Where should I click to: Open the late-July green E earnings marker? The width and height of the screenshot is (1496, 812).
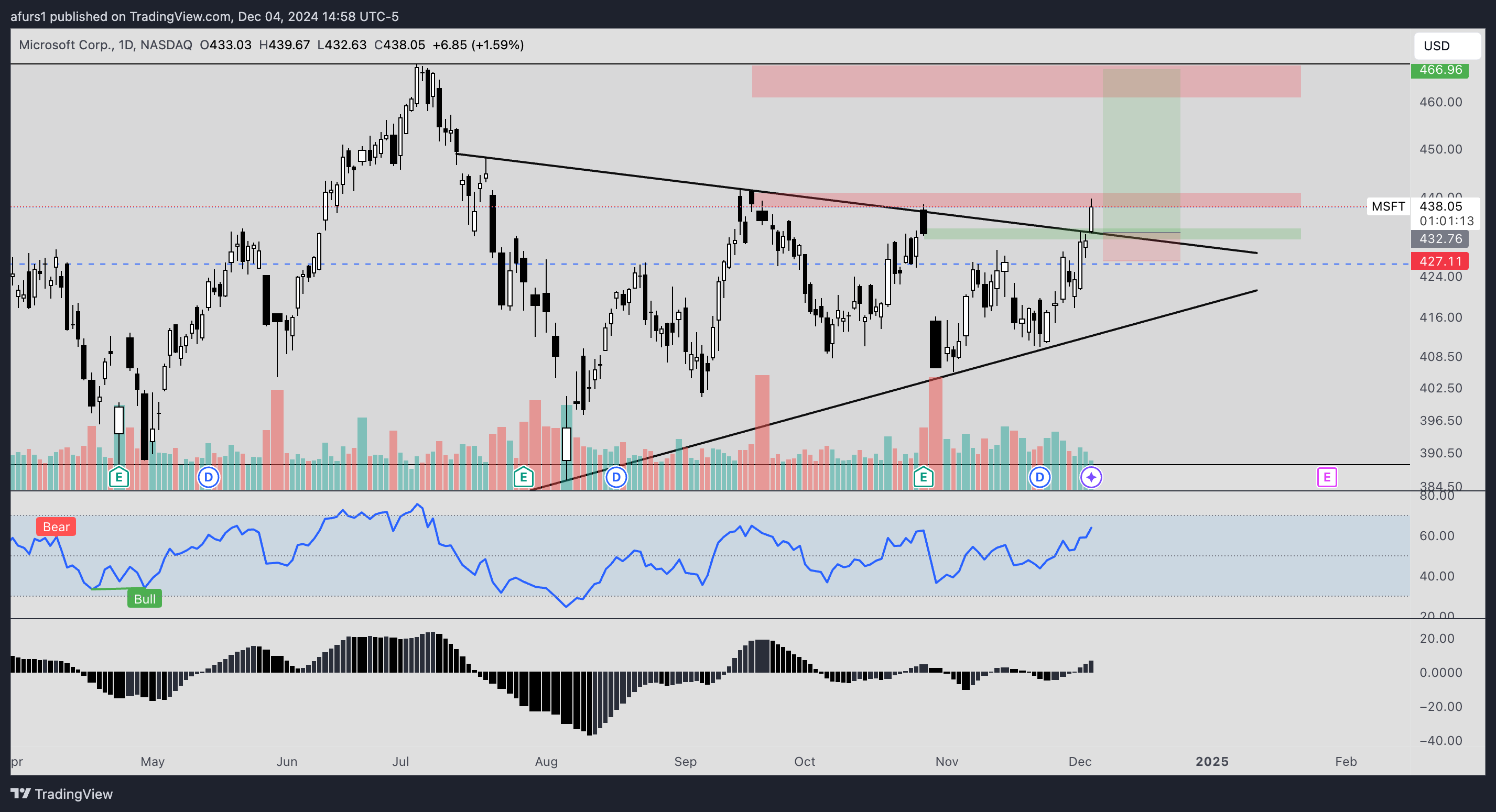coord(523,477)
